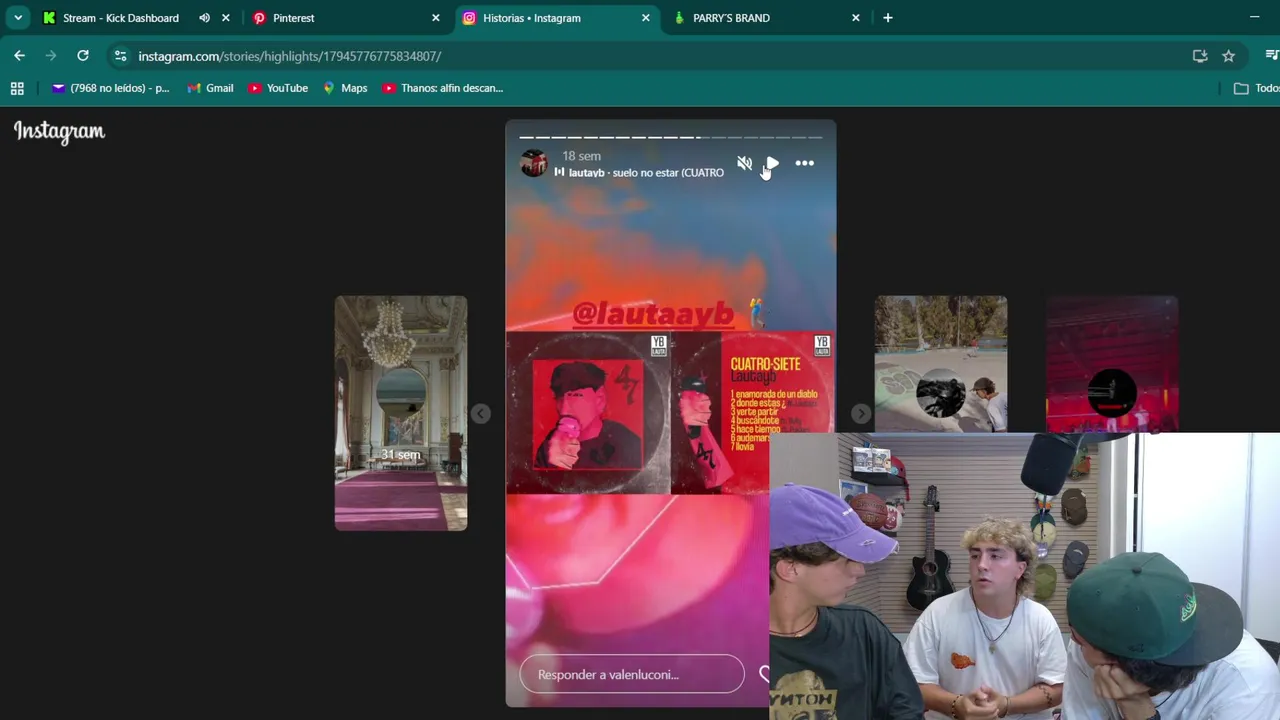
Task: Unmute the story audio
Action: (744, 163)
